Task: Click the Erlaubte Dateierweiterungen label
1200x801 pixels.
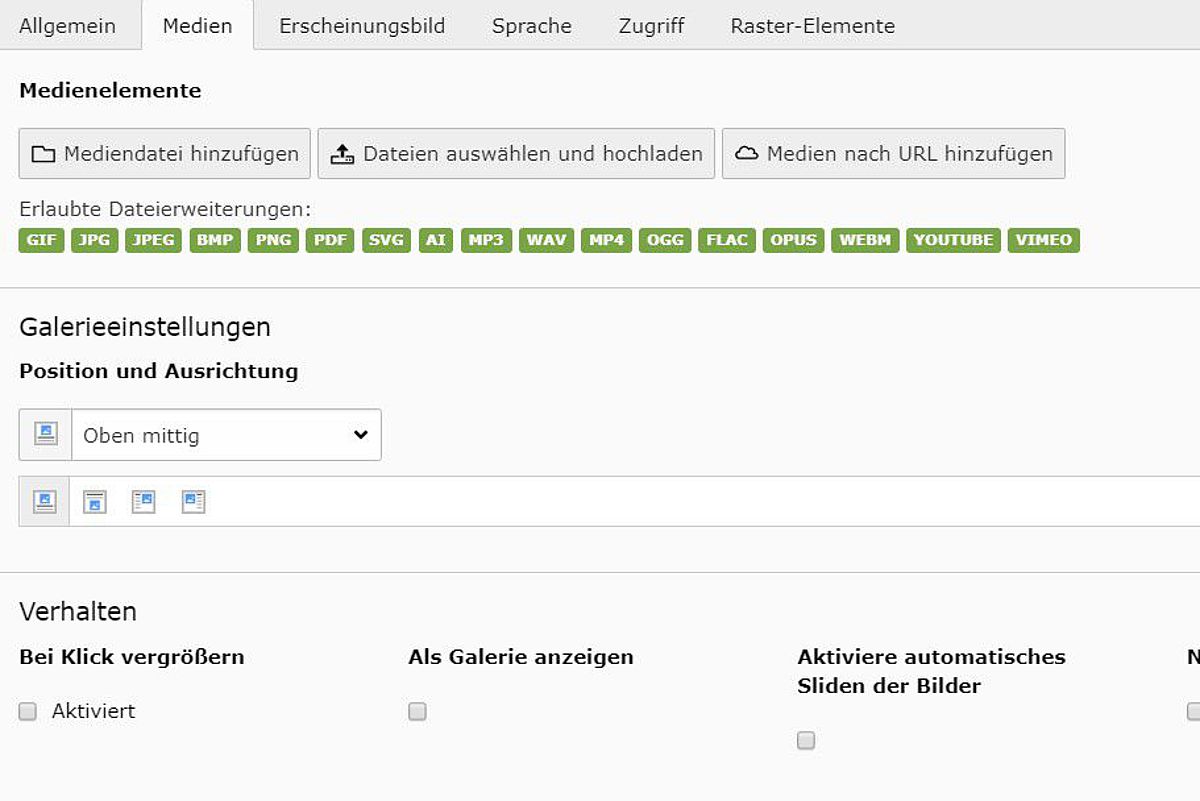Action: point(165,210)
